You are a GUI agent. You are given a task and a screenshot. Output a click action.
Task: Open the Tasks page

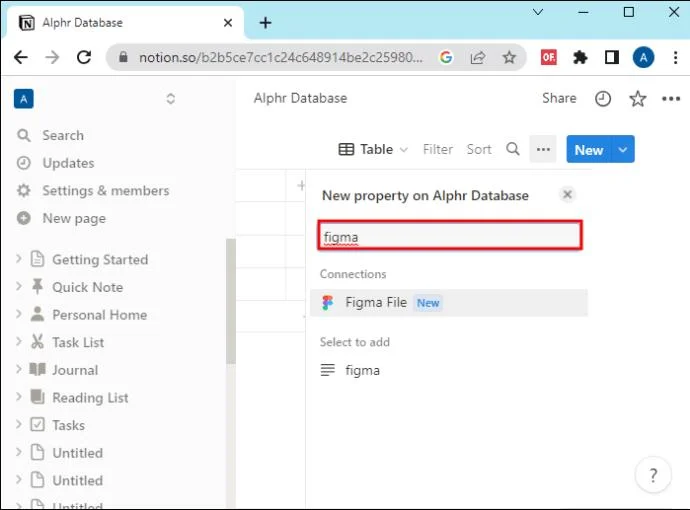pyautogui.click(x=68, y=426)
